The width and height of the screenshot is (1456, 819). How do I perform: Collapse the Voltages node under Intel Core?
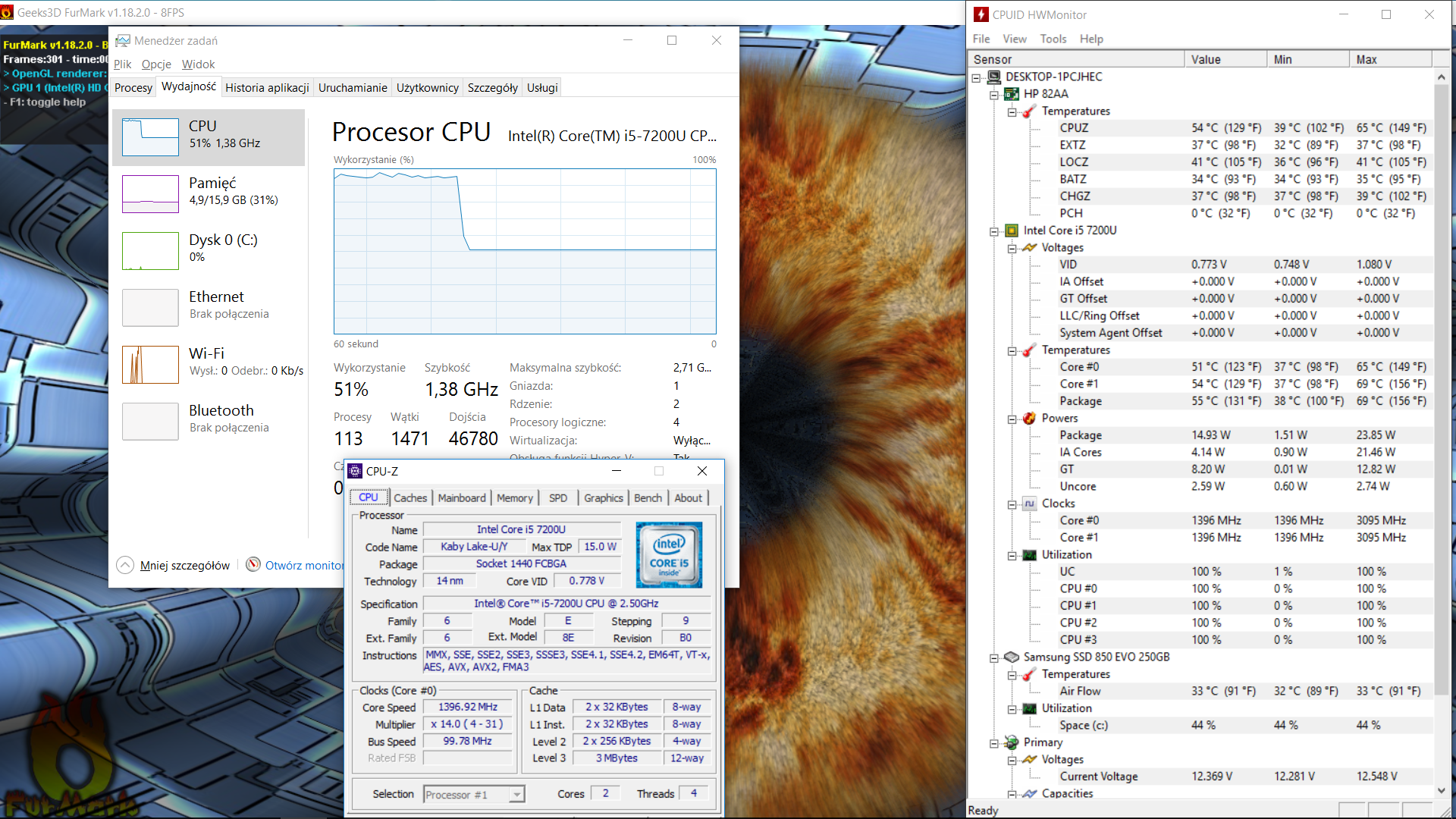(x=1012, y=248)
